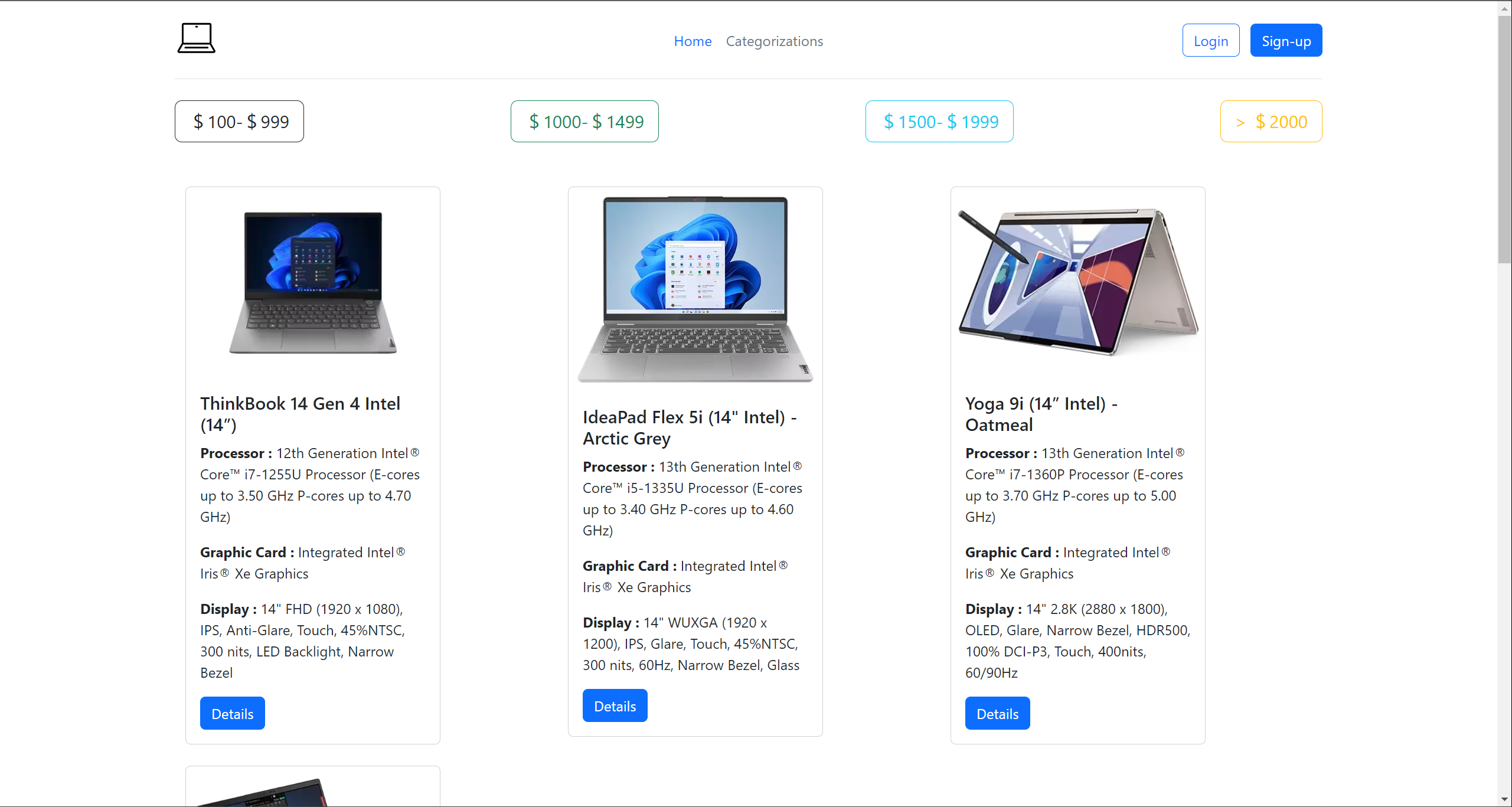The width and height of the screenshot is (1512, 807).
Task: Click the laptop logo icon
Action: pos(197,37)
